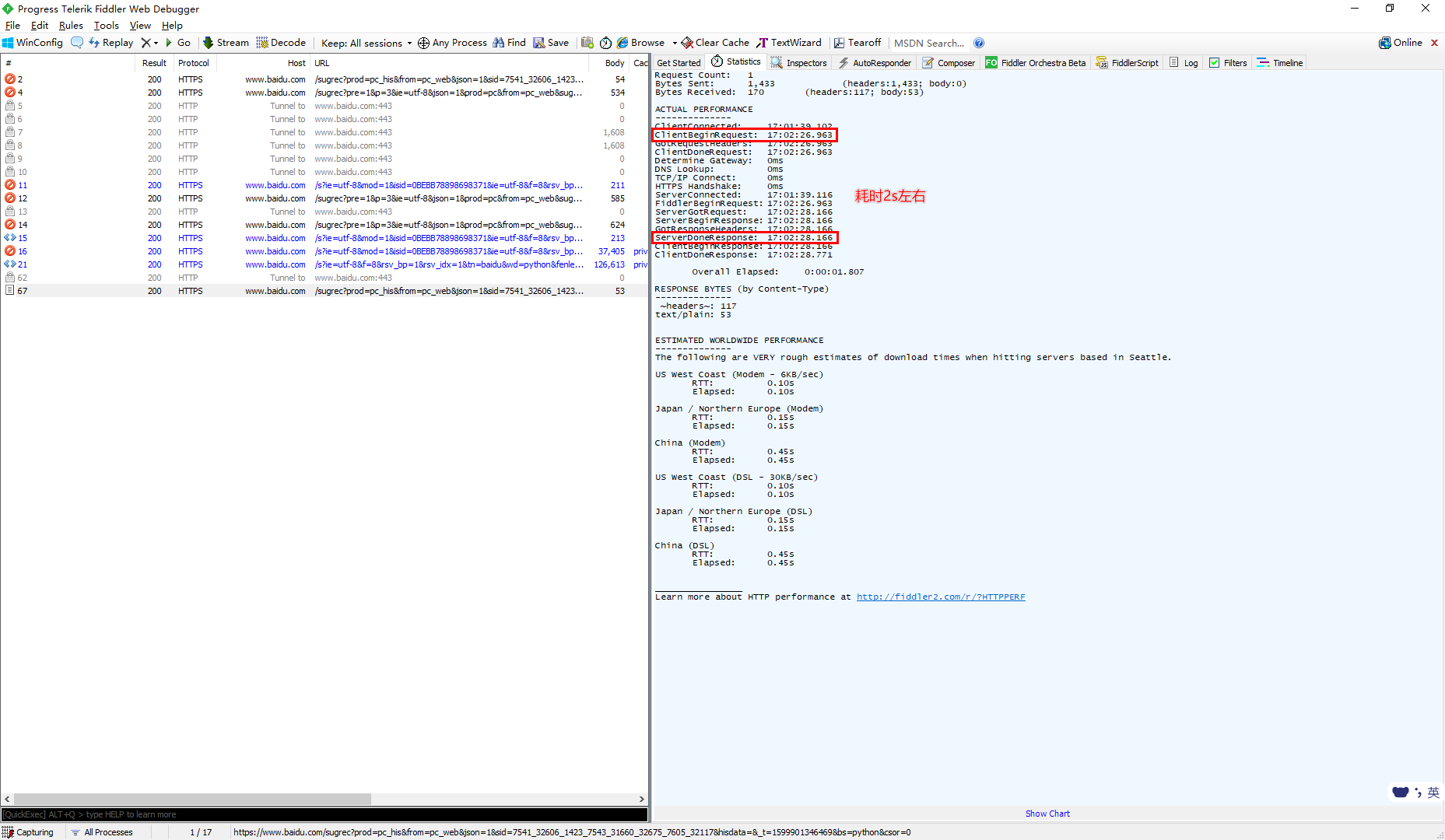Click the right arrow of the horizontal scrollbar
1445x840 pixels.
click(x=642, y=799)
